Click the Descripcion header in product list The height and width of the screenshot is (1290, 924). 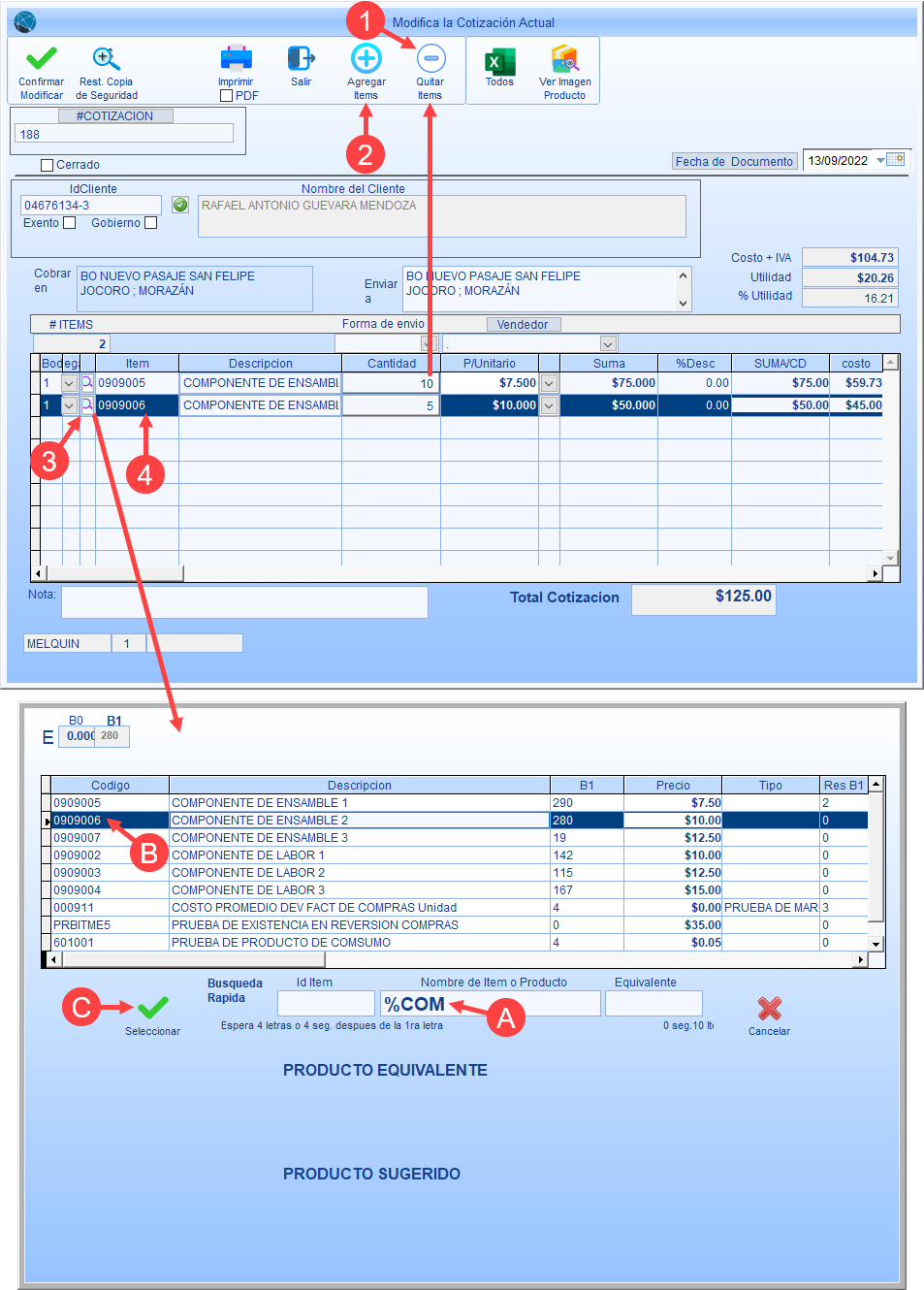[360, 786]
